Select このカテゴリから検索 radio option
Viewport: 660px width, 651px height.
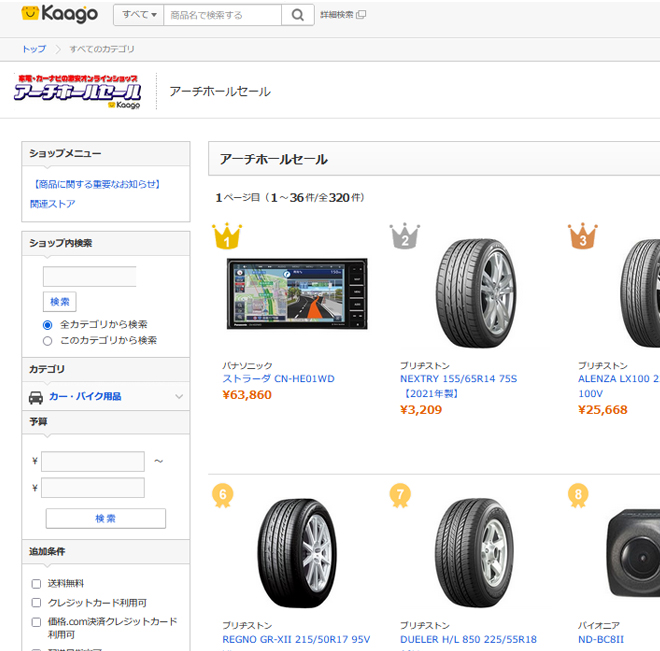click(48, 341)
